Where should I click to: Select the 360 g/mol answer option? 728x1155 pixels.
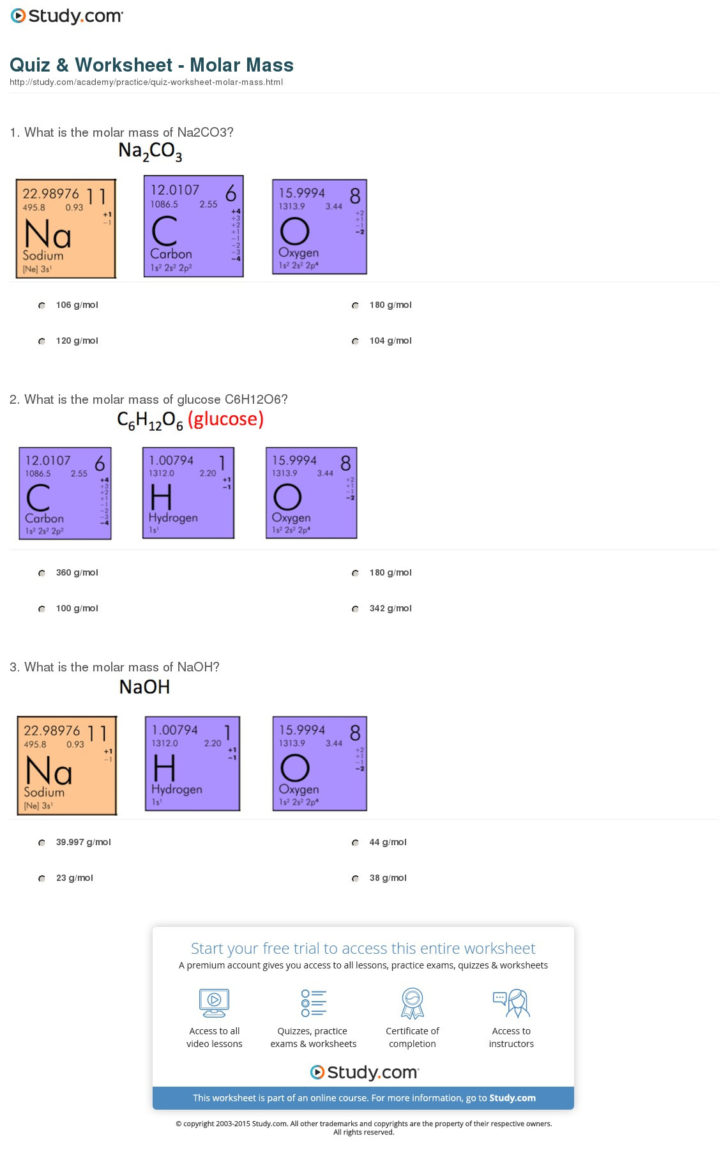pos(41,573)
